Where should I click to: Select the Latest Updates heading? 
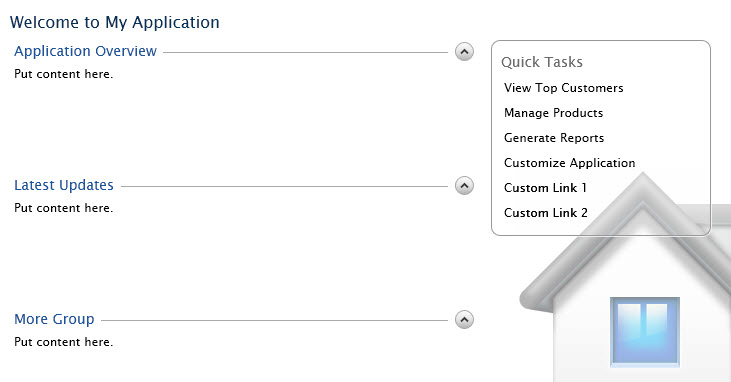[x=64, y=185]
